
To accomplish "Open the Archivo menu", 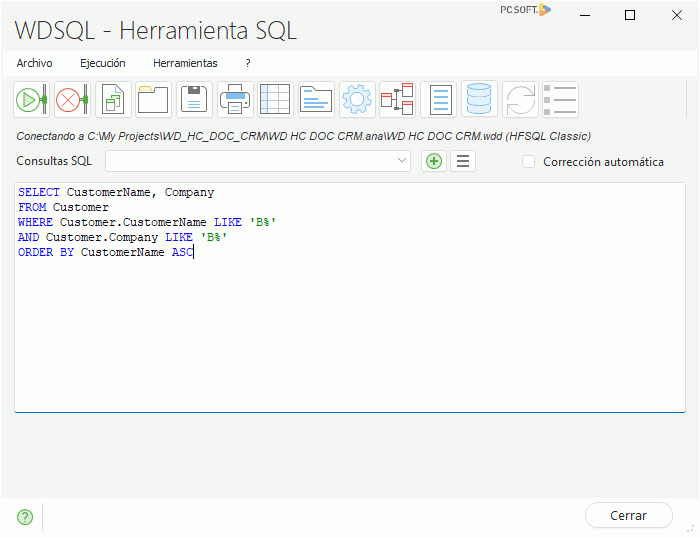I will (34, 63).
